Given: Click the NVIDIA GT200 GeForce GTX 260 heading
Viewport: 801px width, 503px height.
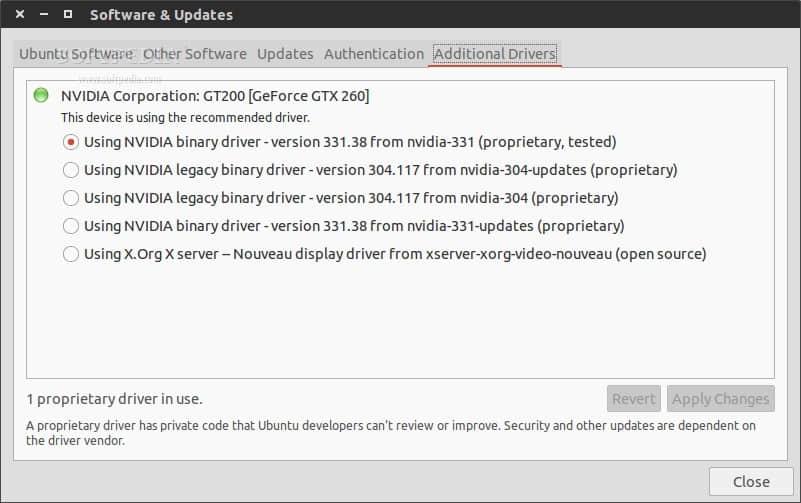Looking at the screenshot, I should (215, 96).
